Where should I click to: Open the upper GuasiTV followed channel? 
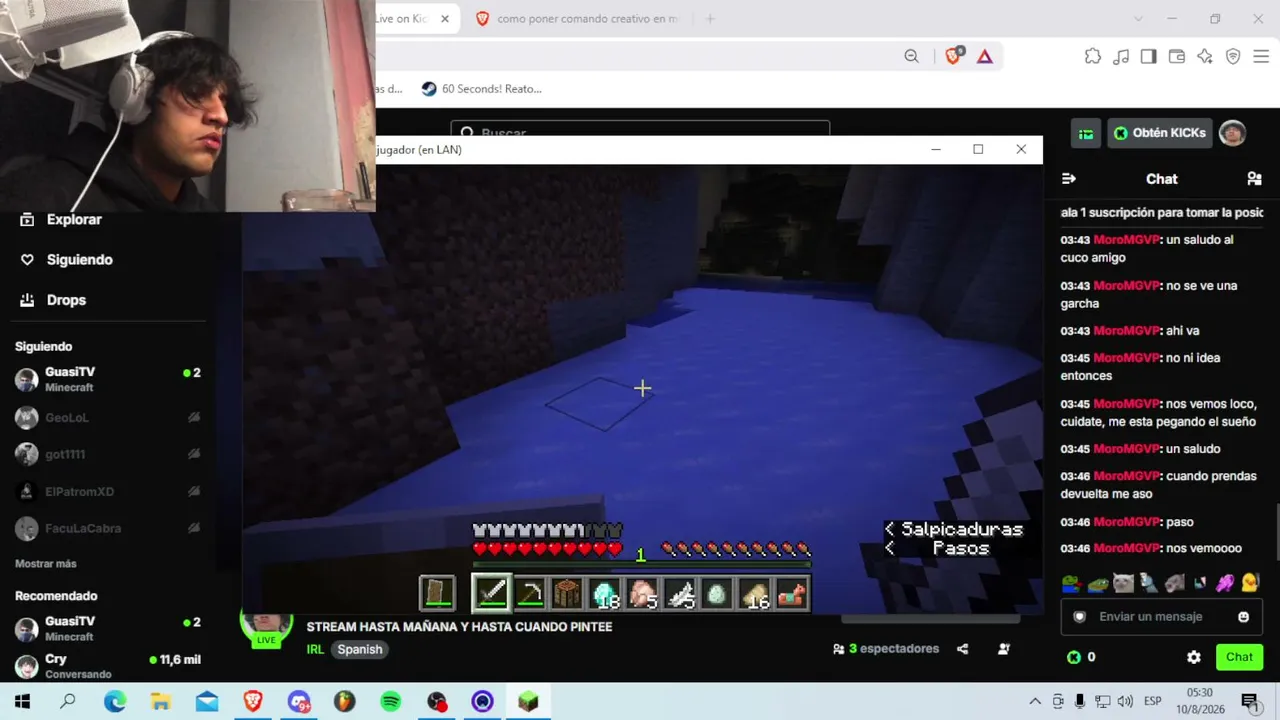[x=107, y=379]
